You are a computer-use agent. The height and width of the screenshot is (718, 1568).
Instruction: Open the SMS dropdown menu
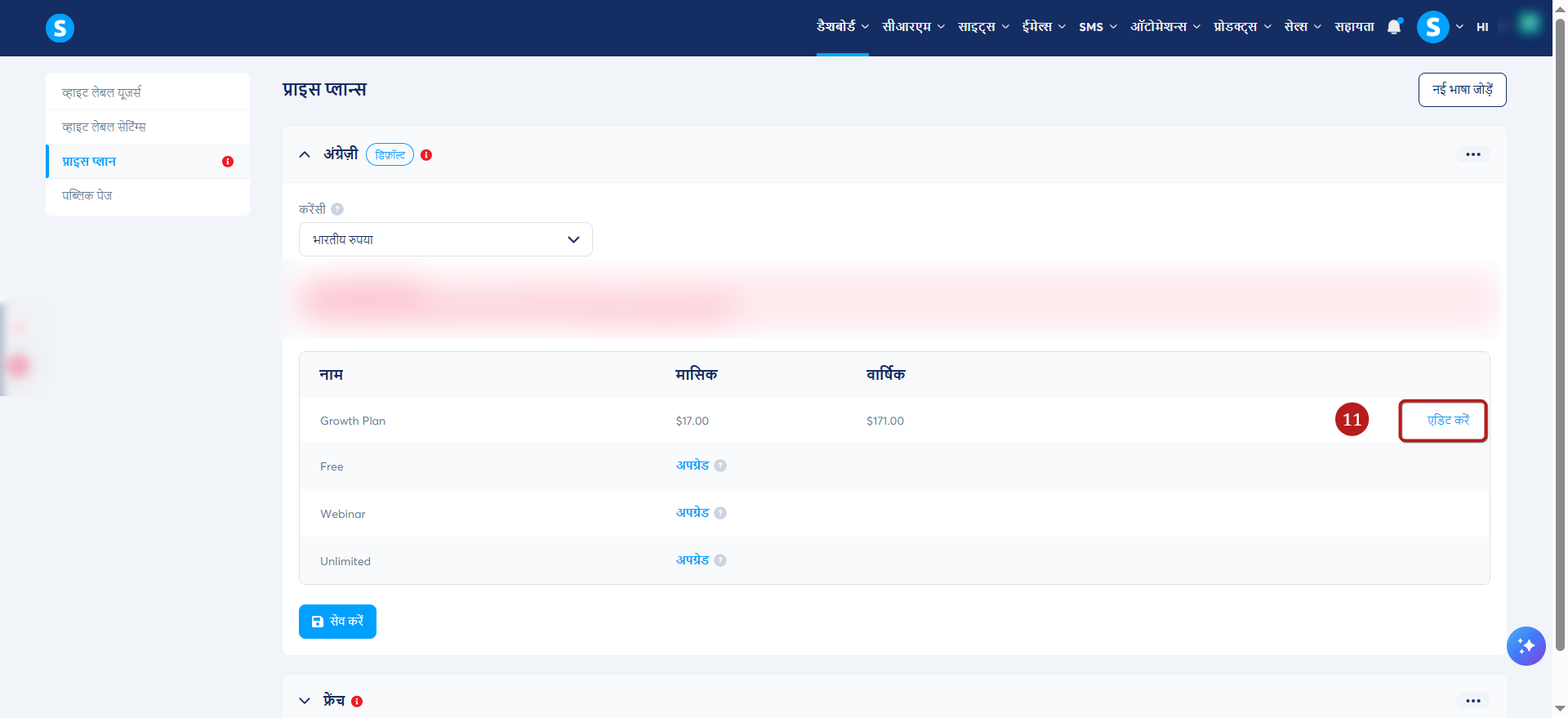point(1098,27)
